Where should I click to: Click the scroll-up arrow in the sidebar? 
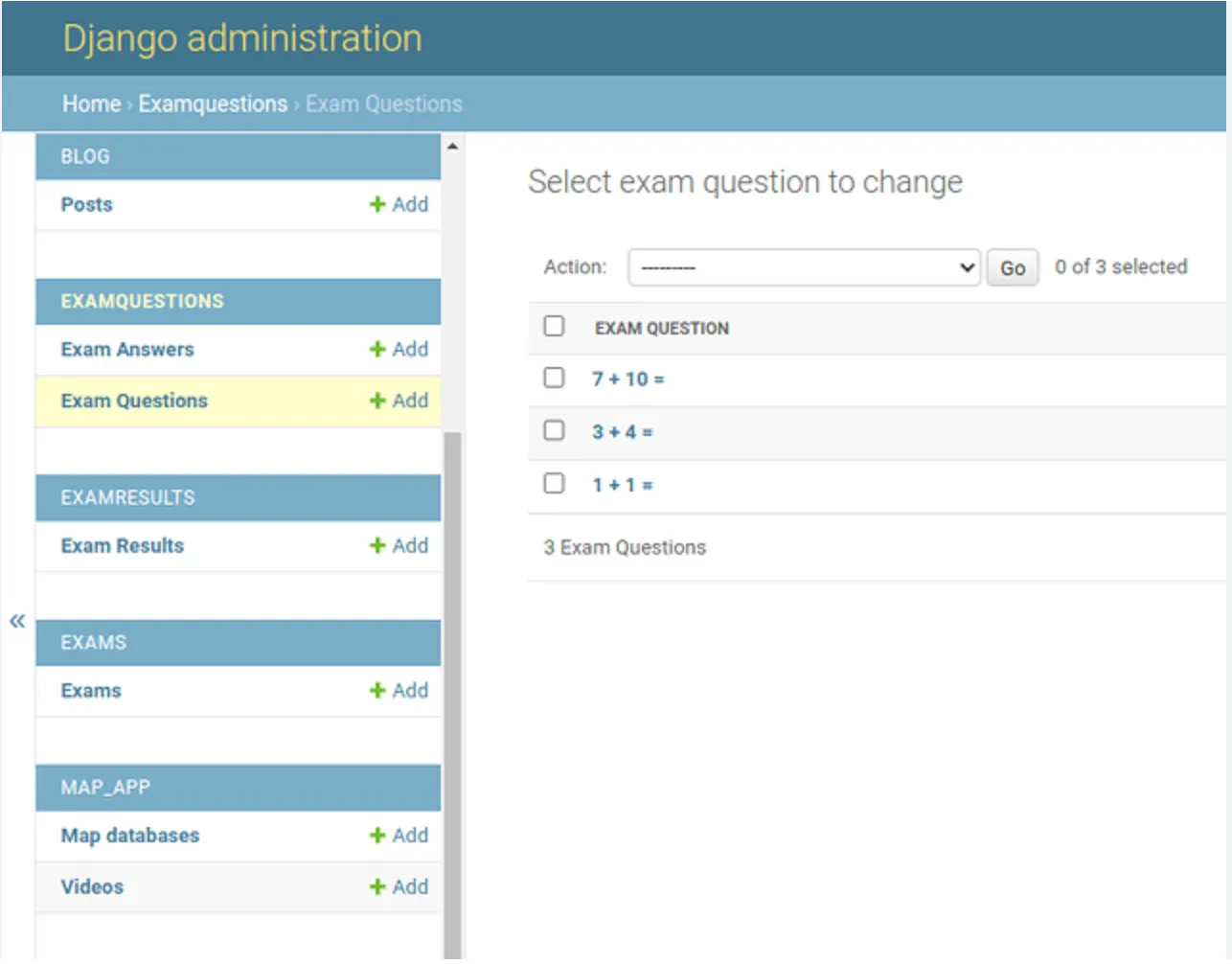(x=452, y=147)
